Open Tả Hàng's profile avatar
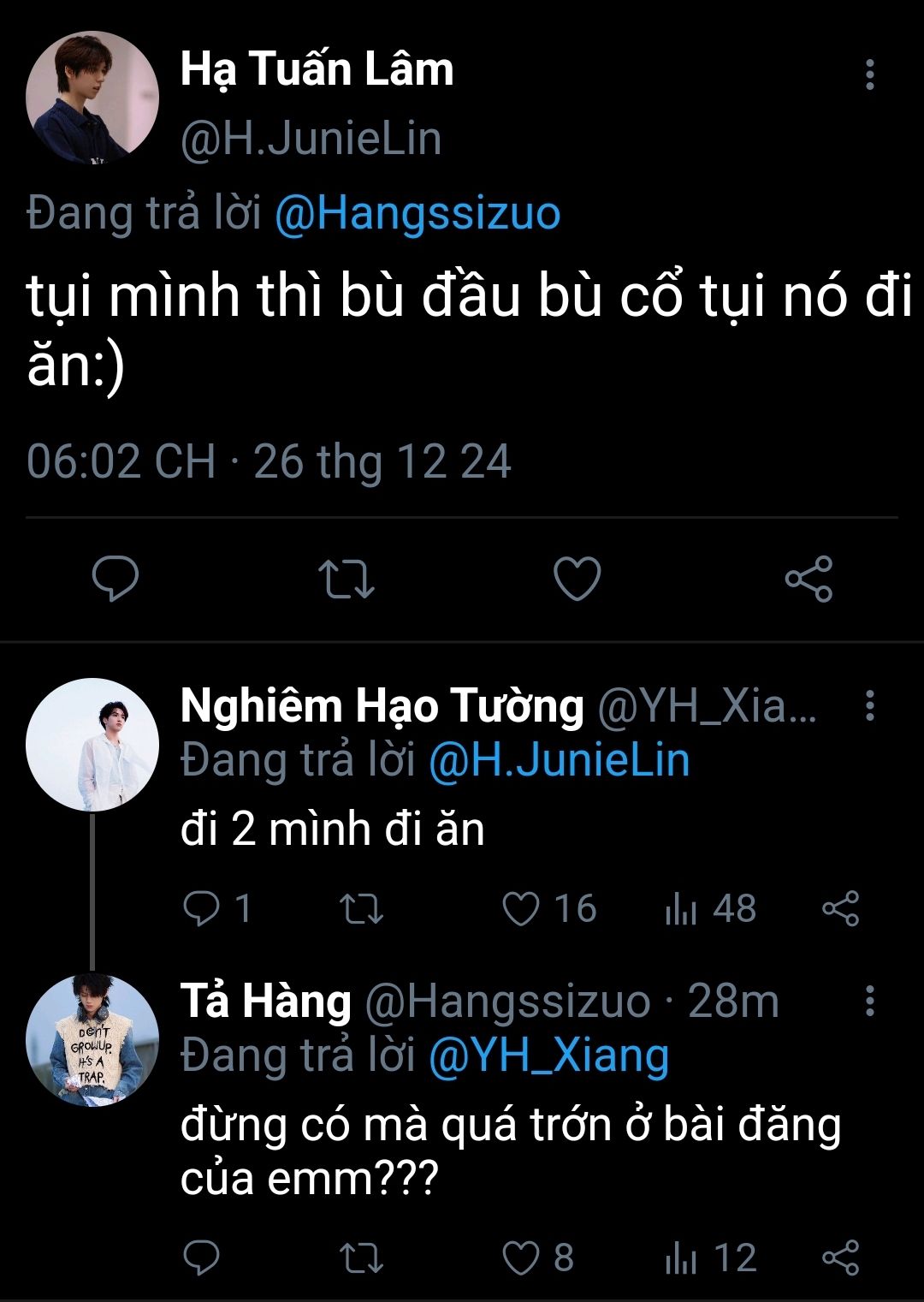924x1302 pixels. (92, 1040)
